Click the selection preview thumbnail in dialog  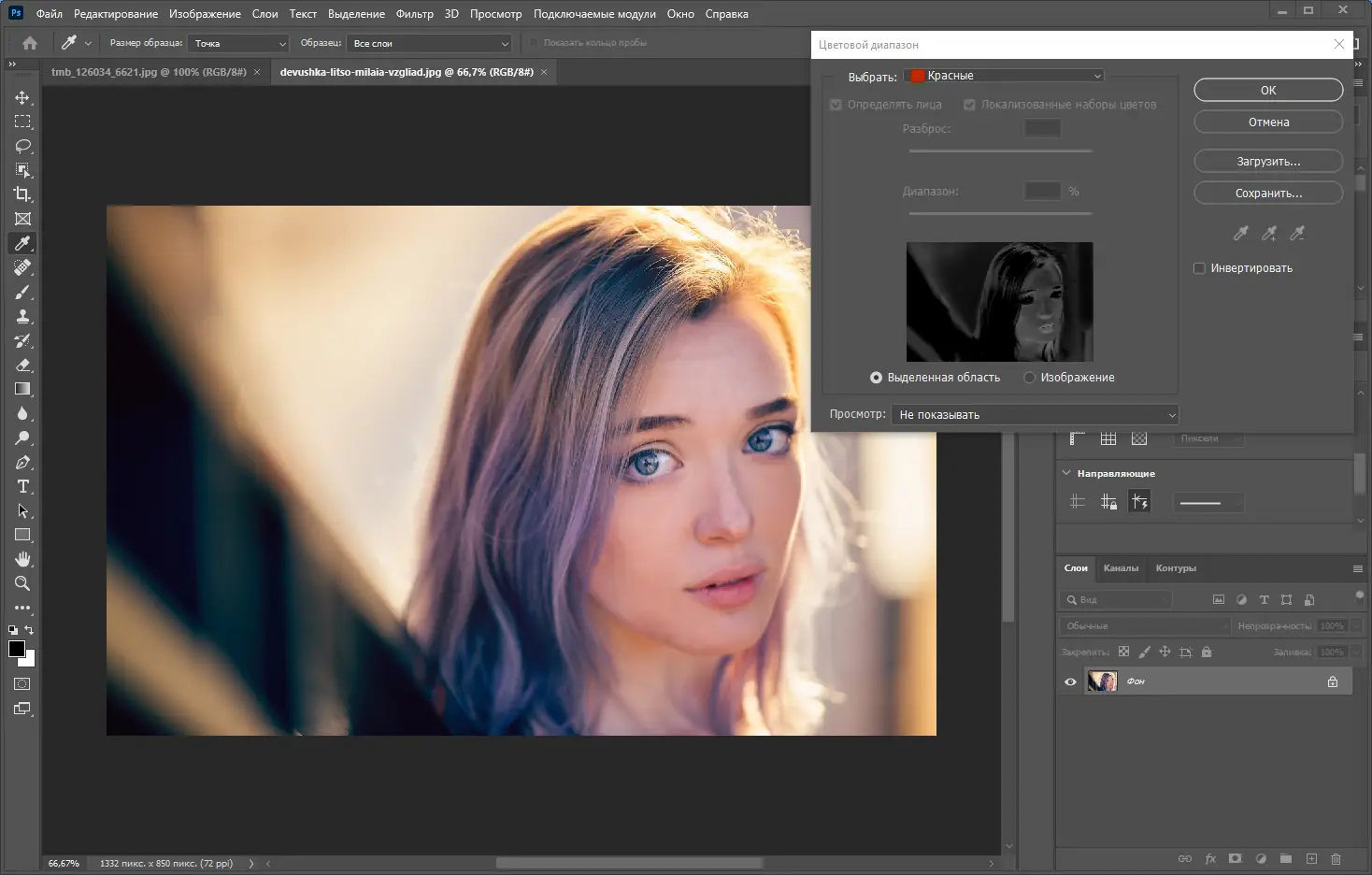click(x=999, y=302)
